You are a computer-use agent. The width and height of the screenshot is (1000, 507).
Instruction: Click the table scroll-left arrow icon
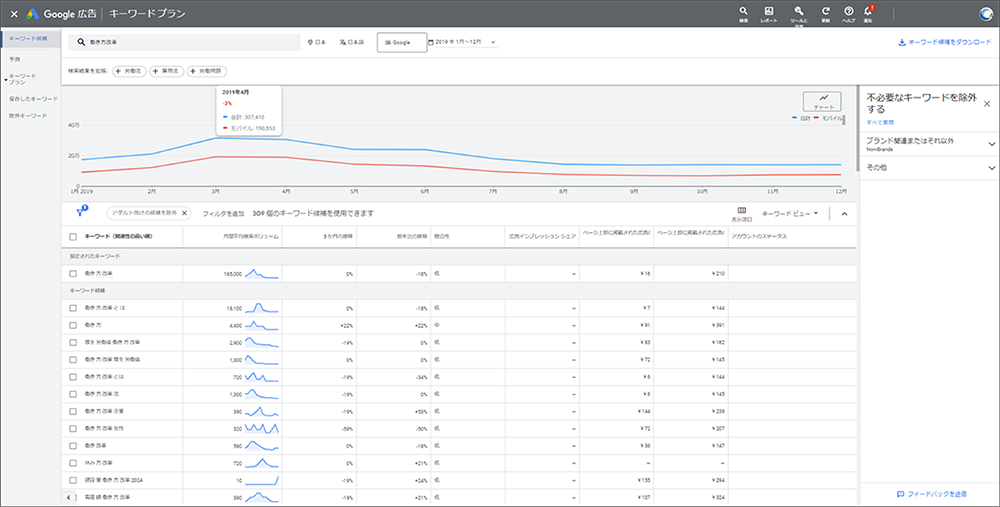(69, 497)
